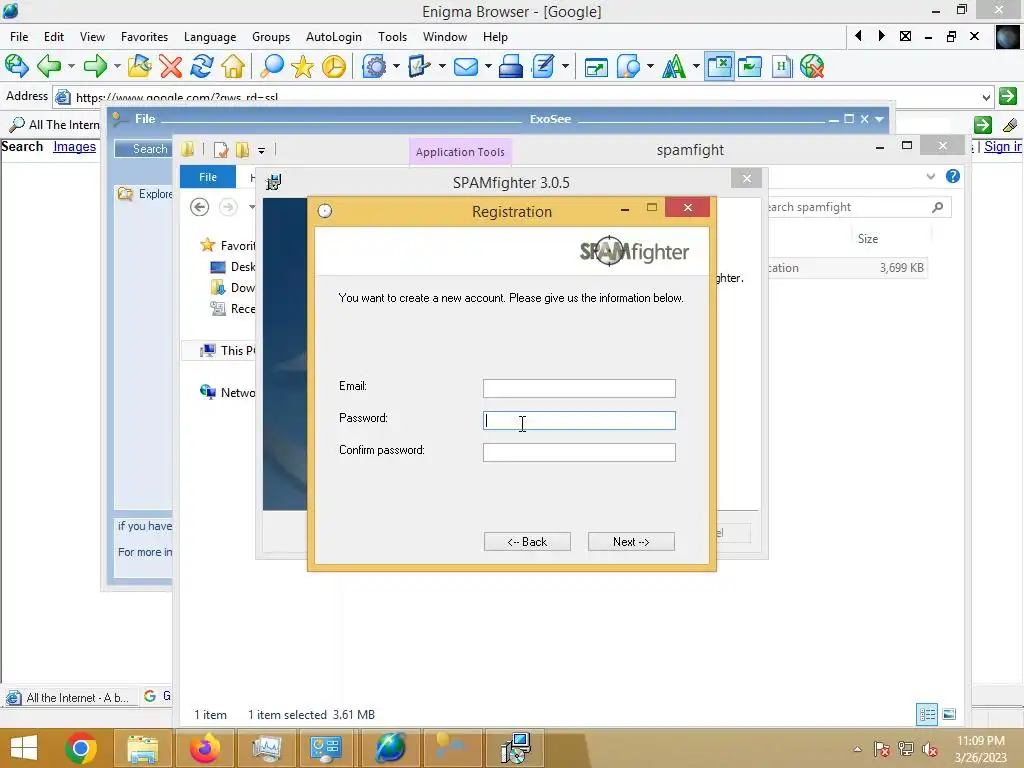Open the AutoLogin menu
1024x768 pixels.
click(x=334, y=37)
